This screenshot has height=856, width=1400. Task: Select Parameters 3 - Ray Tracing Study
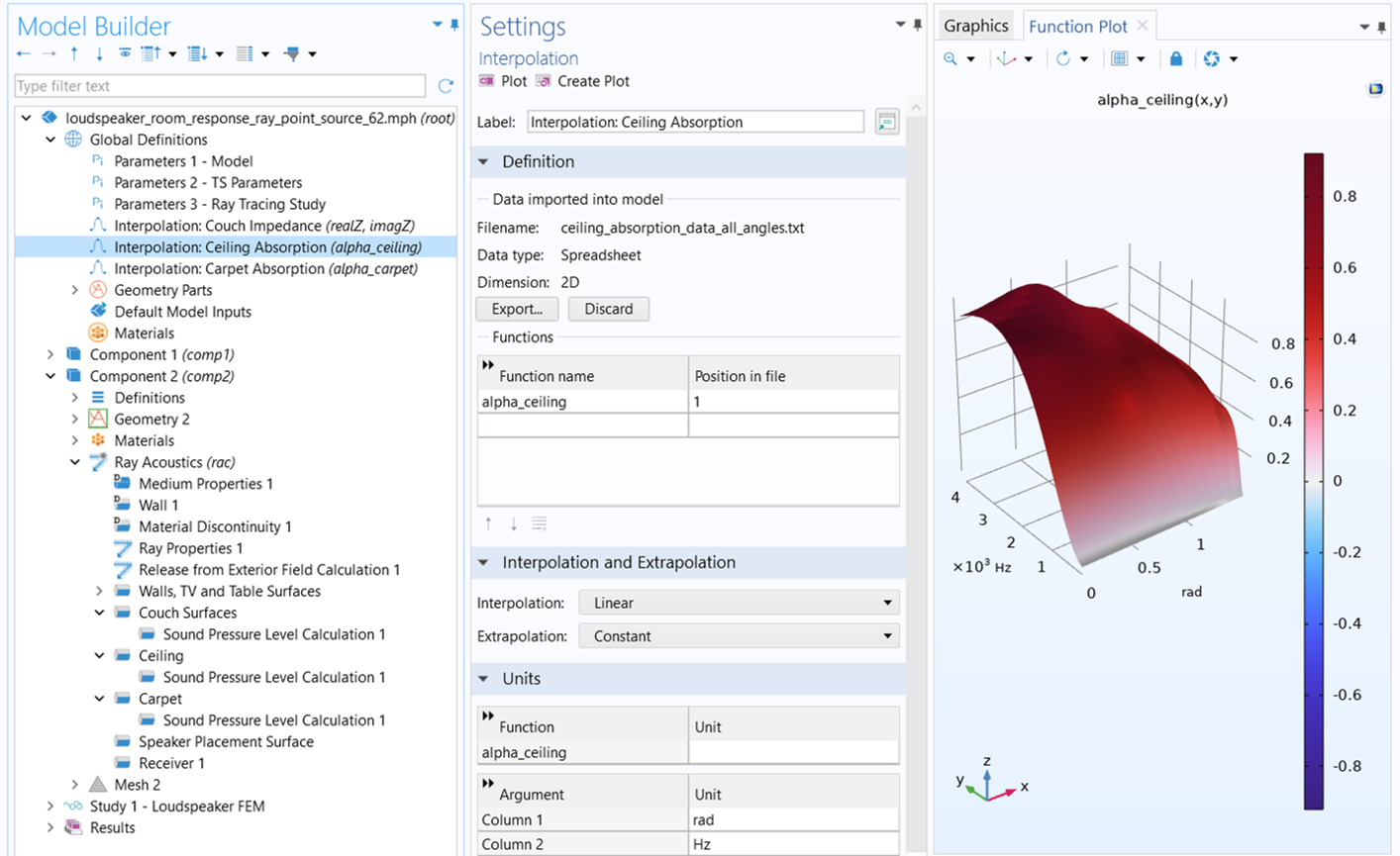pos(220,204)
